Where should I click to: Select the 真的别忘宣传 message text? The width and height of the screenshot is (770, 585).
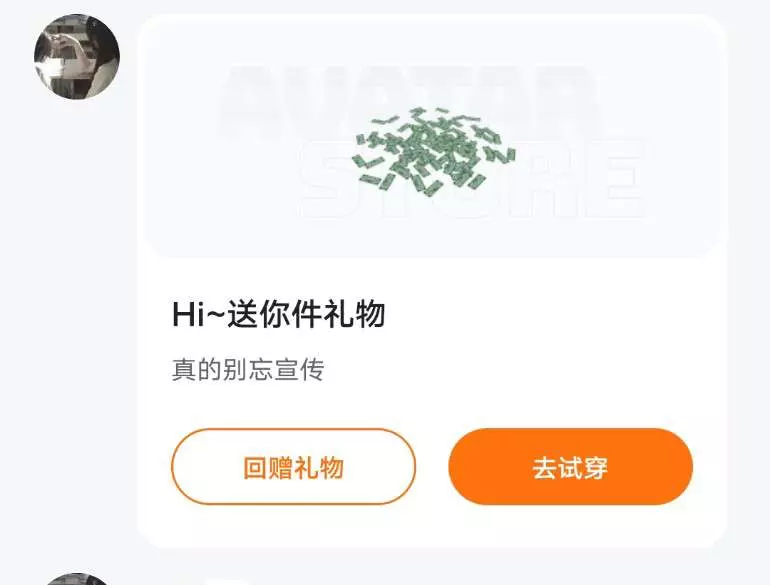248,369
